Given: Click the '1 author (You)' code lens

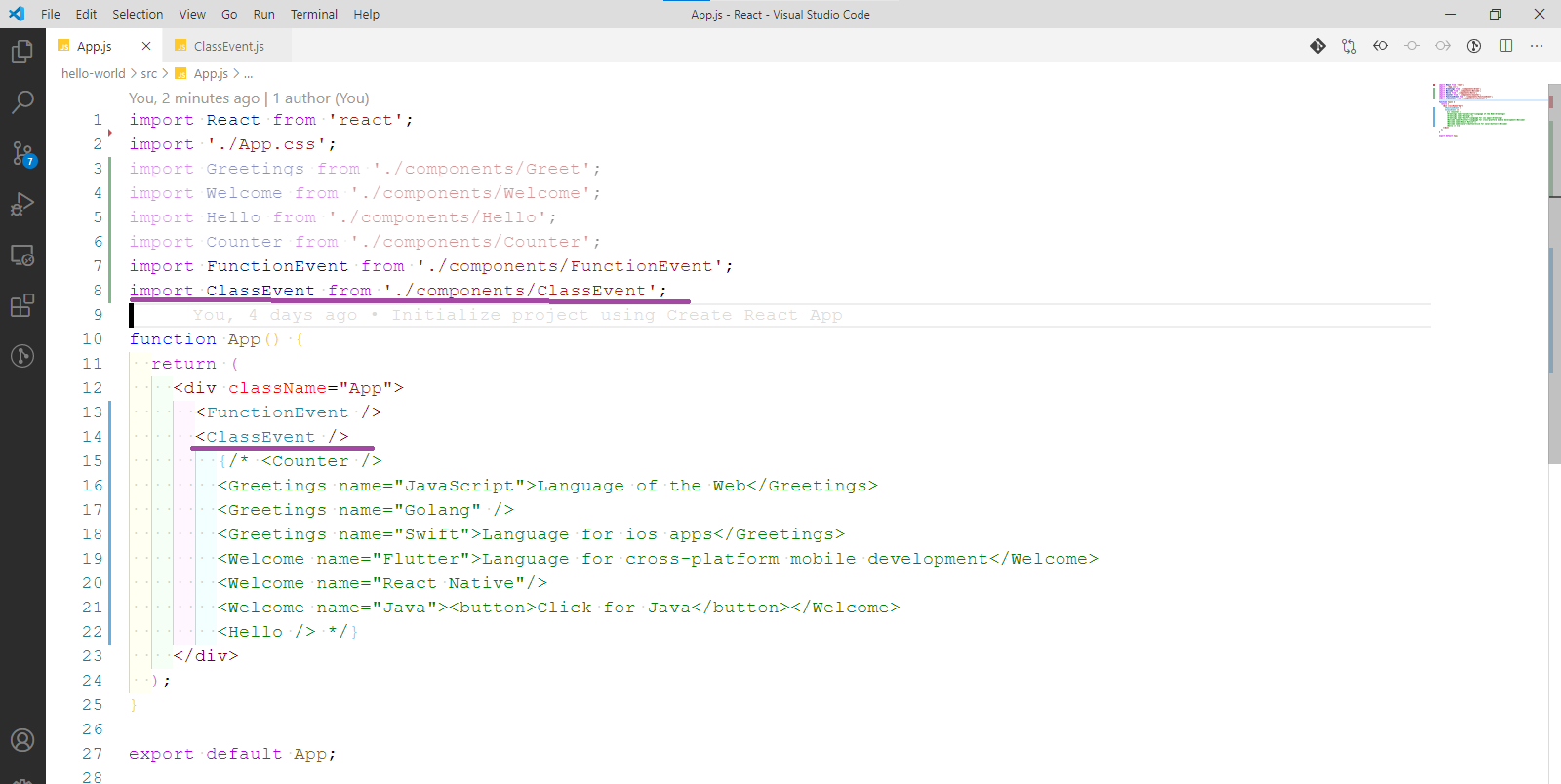Looking at the screenshot, I should [x=321, y=98].
